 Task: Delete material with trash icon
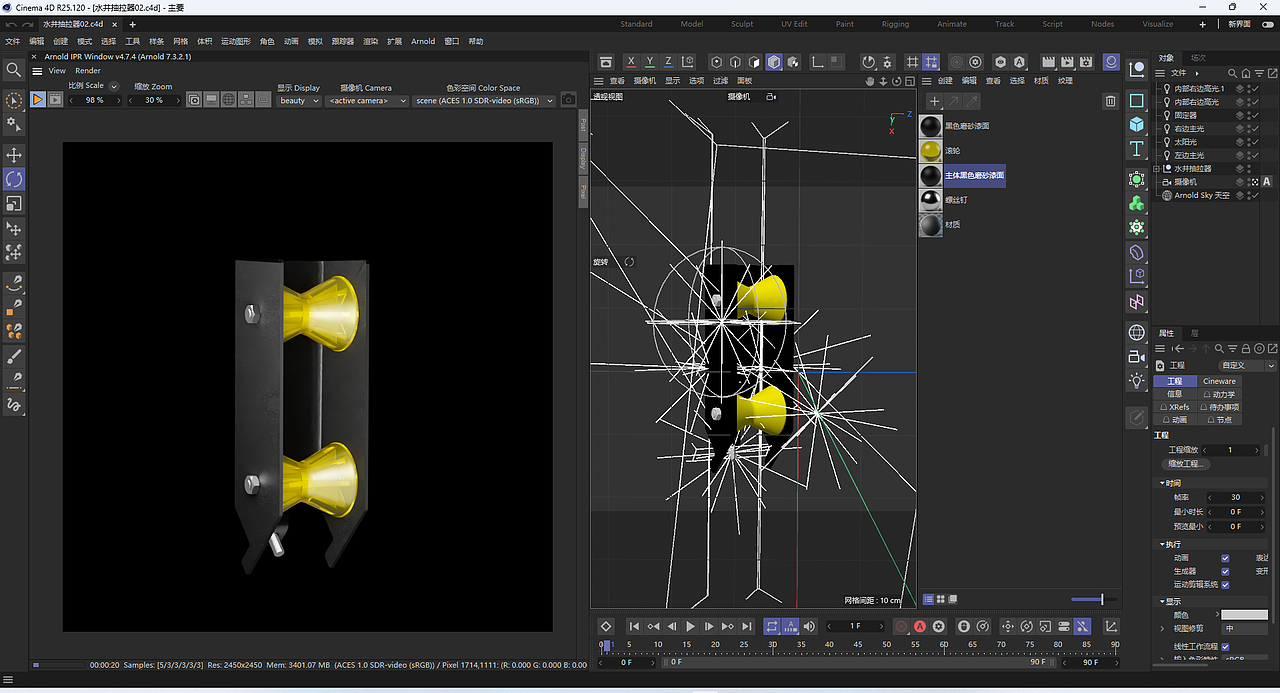coord(1110,101)
